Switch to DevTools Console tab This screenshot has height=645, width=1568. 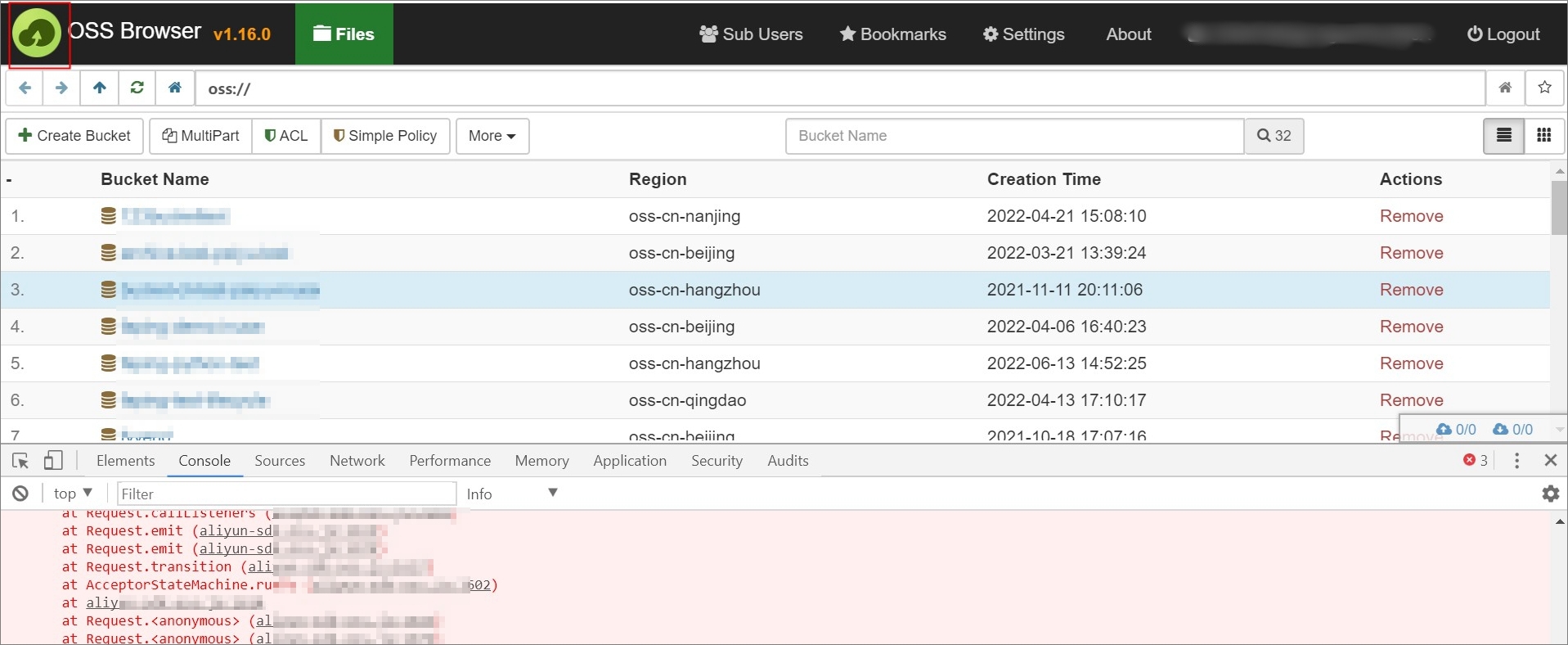coord(204,461)
